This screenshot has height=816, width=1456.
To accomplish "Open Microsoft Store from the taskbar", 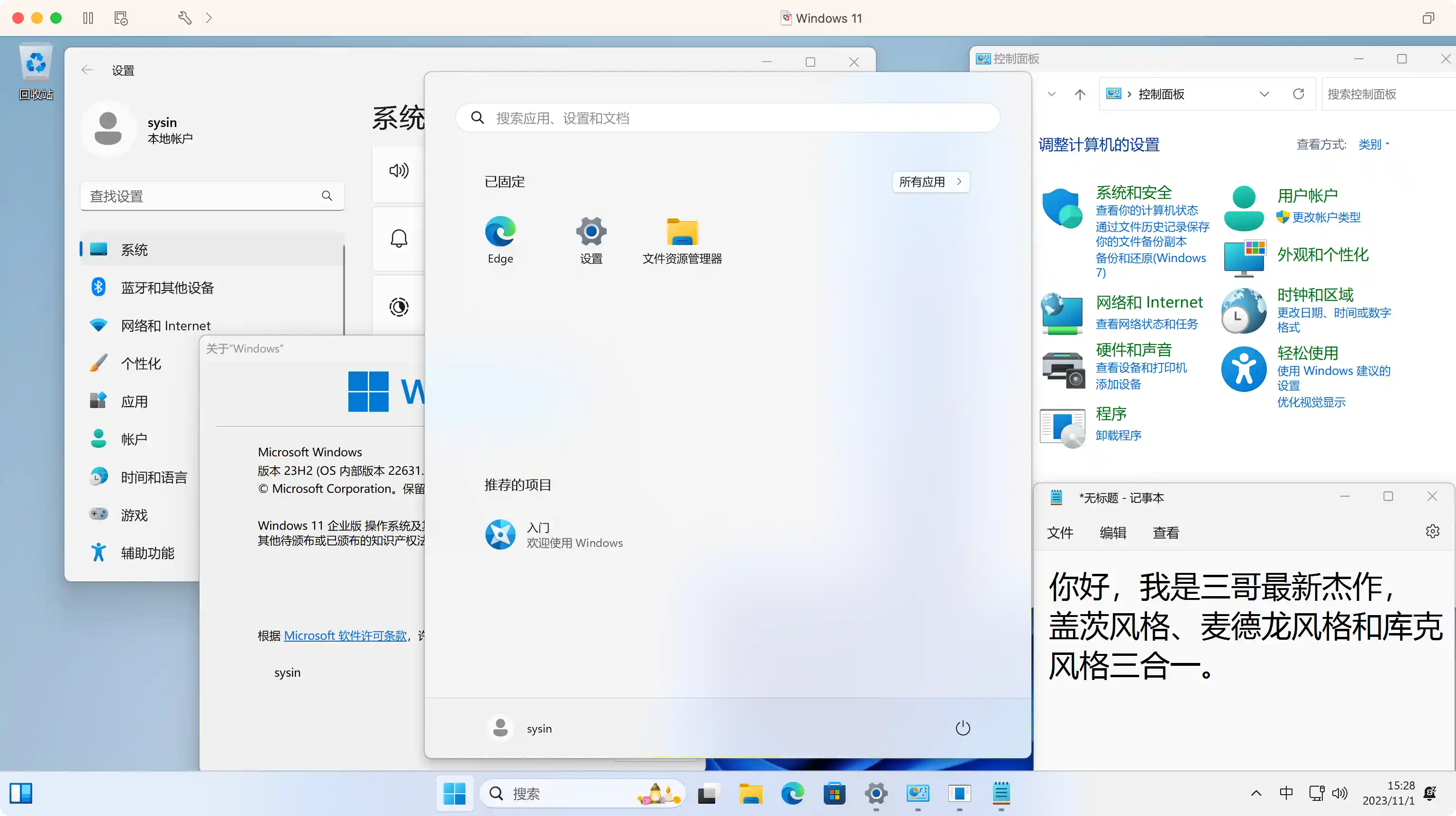I will click(834, 794).
